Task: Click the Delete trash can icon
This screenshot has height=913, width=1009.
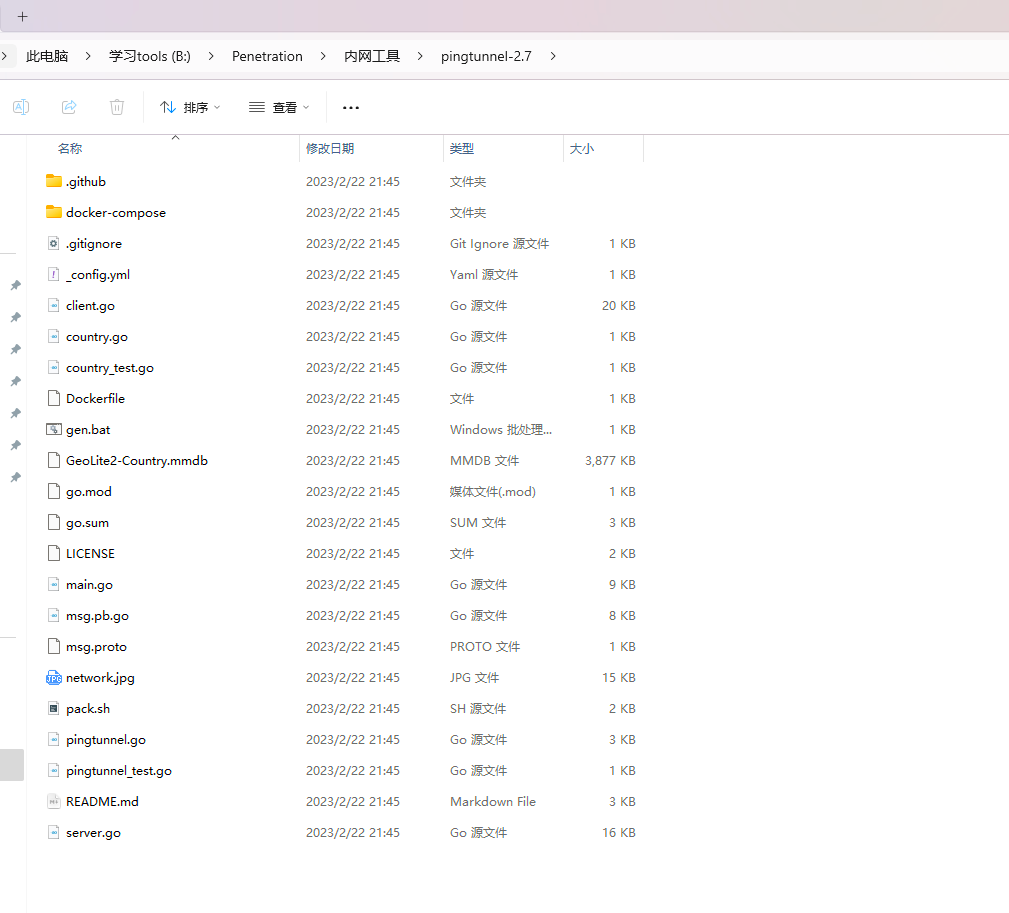Action: pos(117,107)
